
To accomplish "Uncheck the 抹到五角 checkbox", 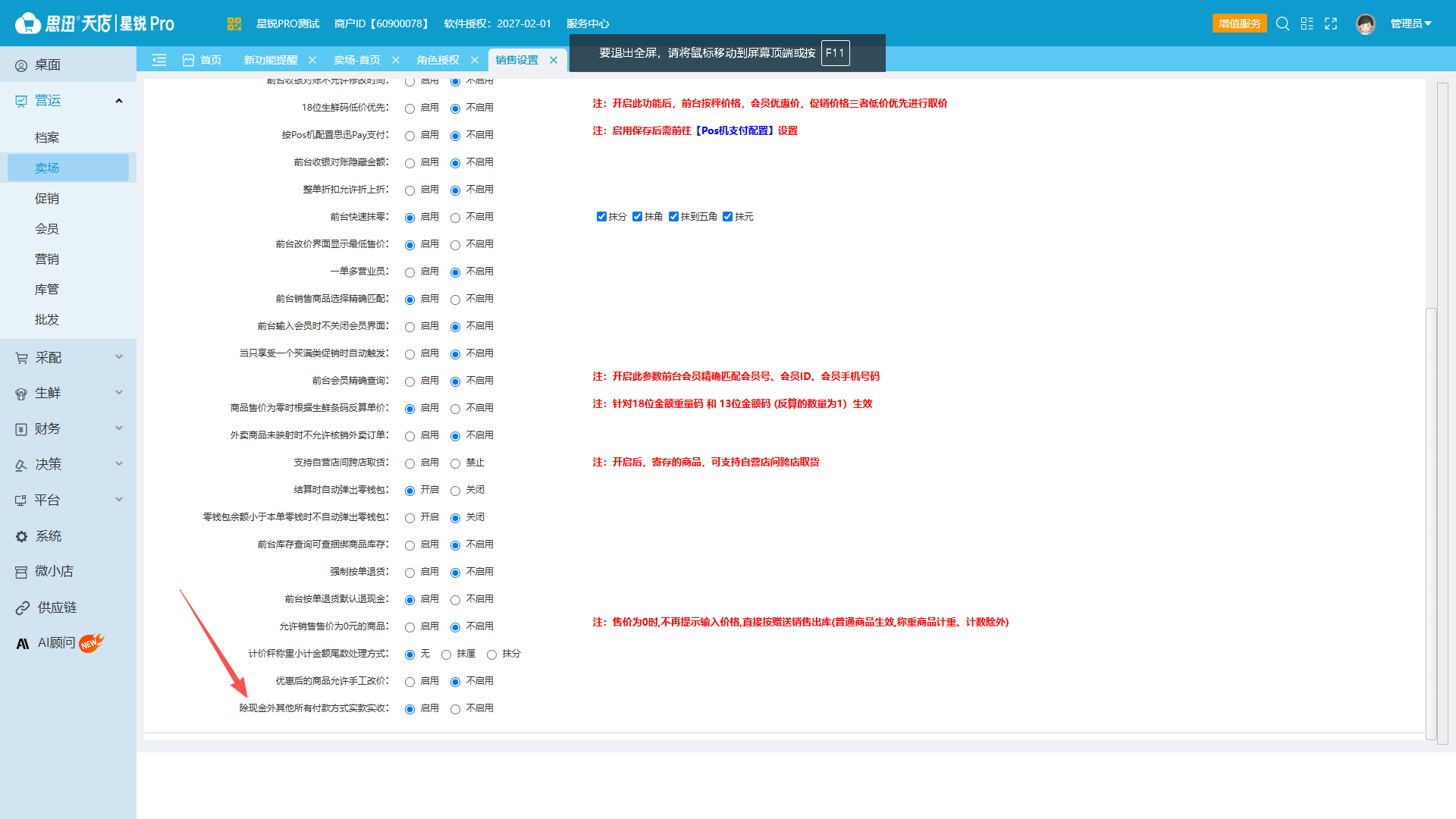I will 673,217.
